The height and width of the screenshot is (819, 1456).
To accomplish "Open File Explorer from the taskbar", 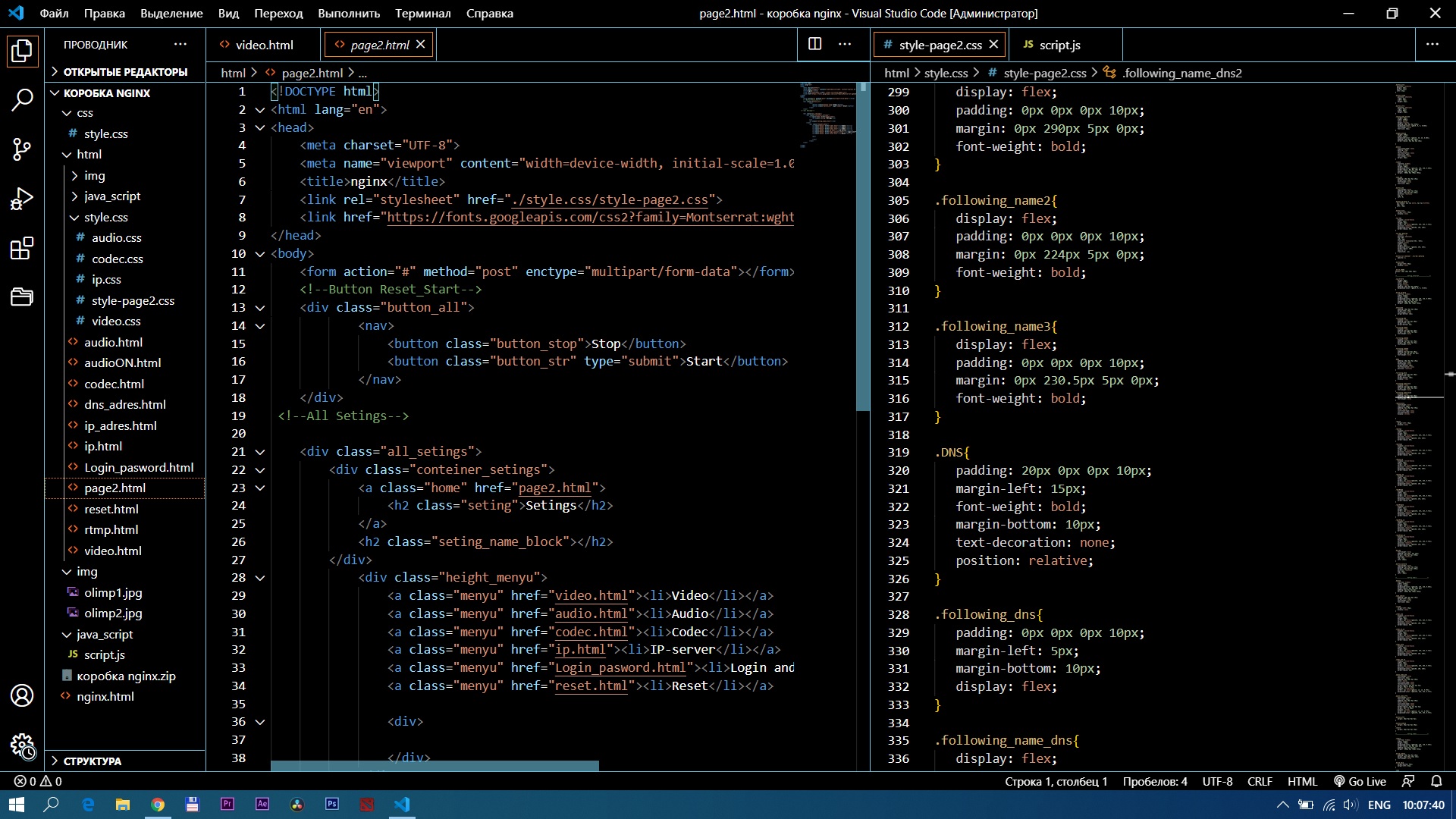I will tap(123, 805).
